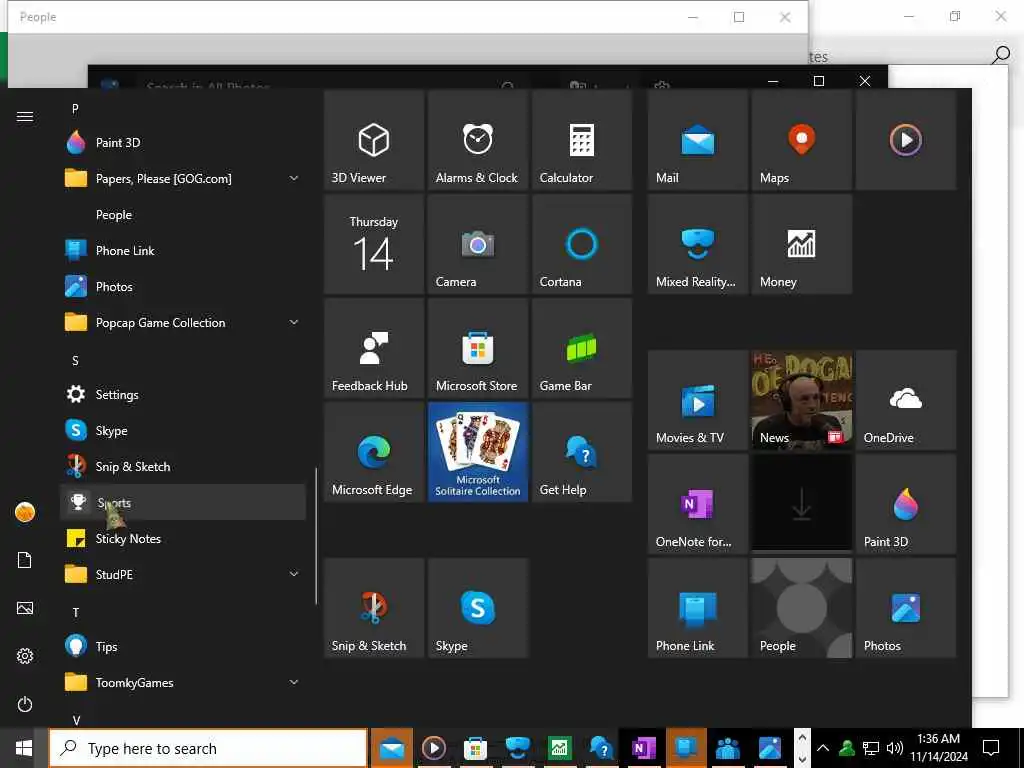Open the Feedback Hub tile
The height and width of the screenshot is (768, 1024).
click(x=374, y=348)
